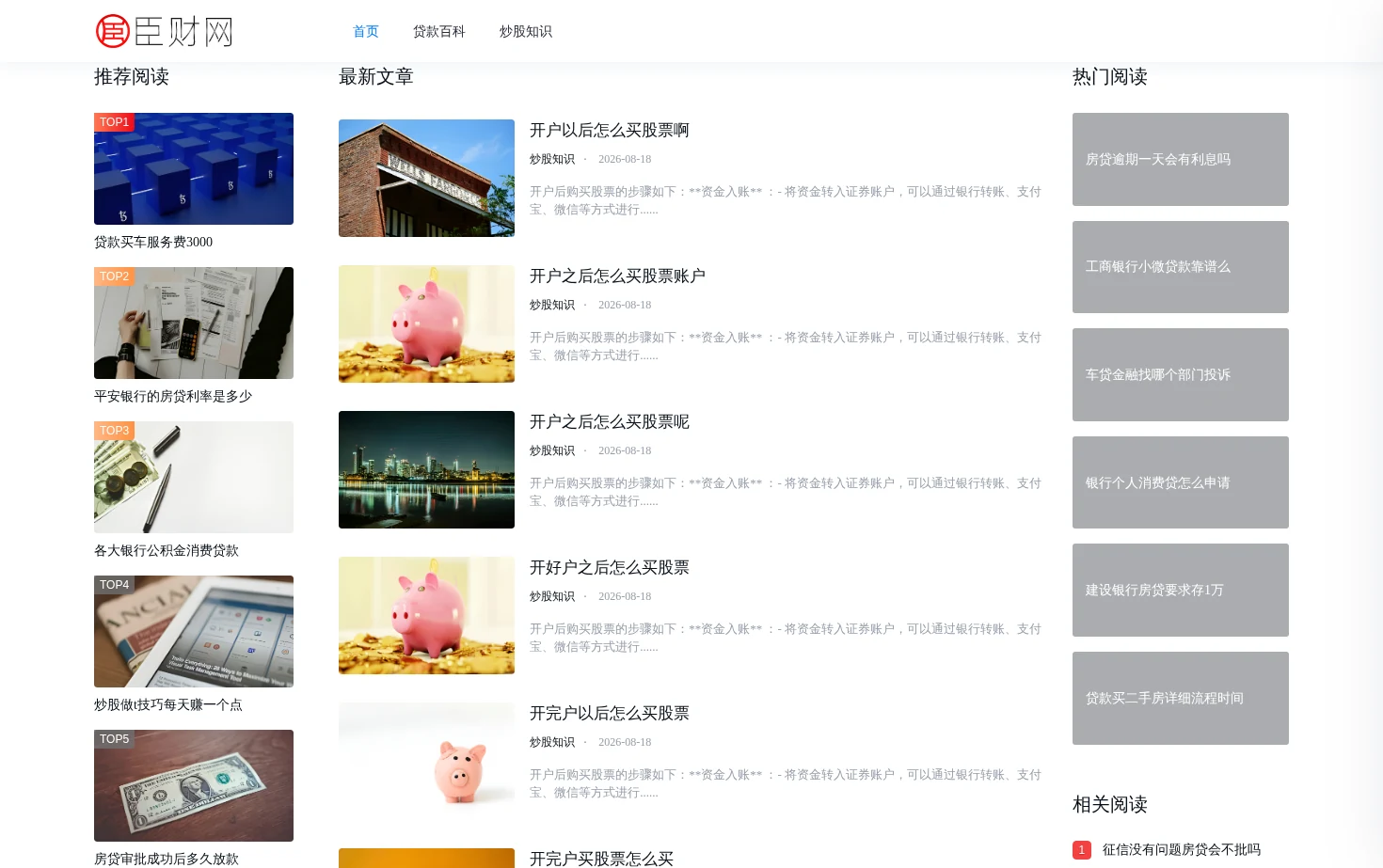
Task: Open TOP2 thumbnail with calculator and papers
Action: tap(194, 323)
